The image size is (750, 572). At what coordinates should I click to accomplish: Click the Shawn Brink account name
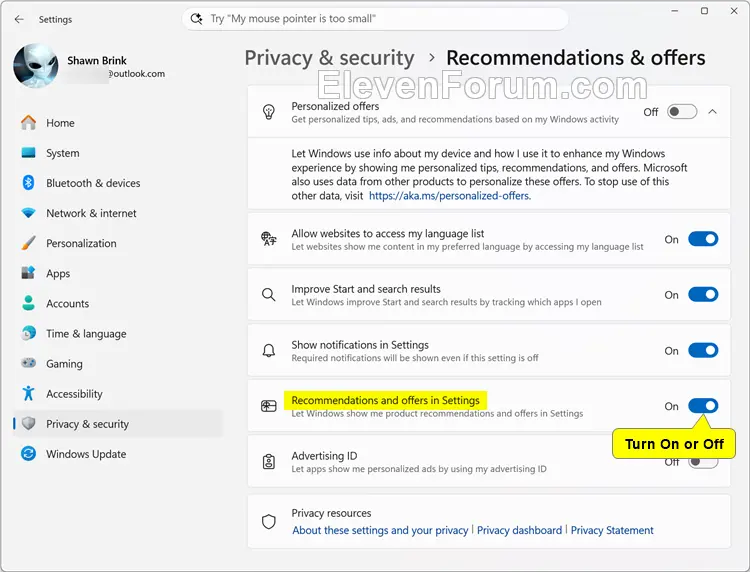click(x=97, y=60)
